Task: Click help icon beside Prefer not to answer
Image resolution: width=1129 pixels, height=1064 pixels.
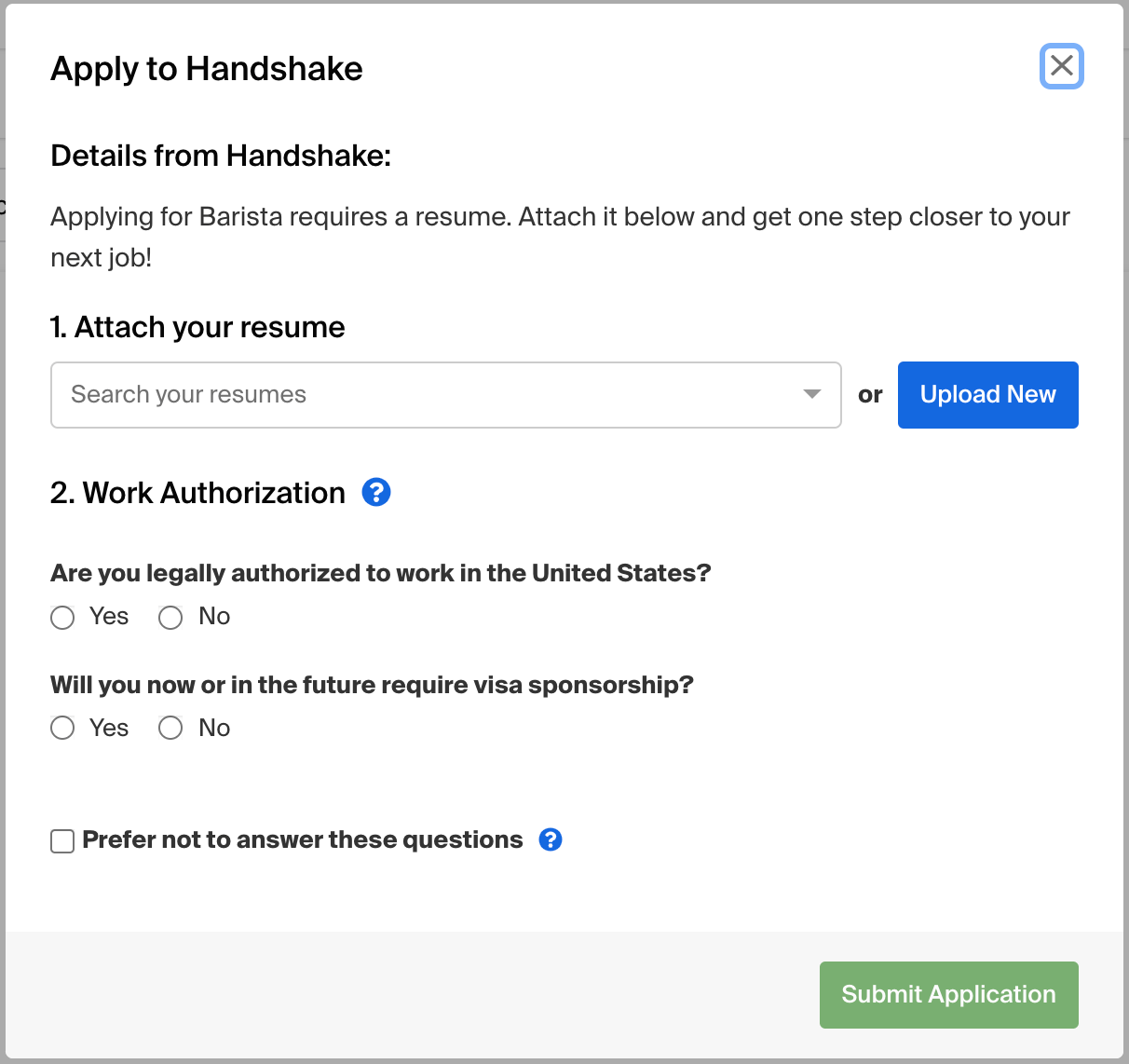Action: pos(551,839)
